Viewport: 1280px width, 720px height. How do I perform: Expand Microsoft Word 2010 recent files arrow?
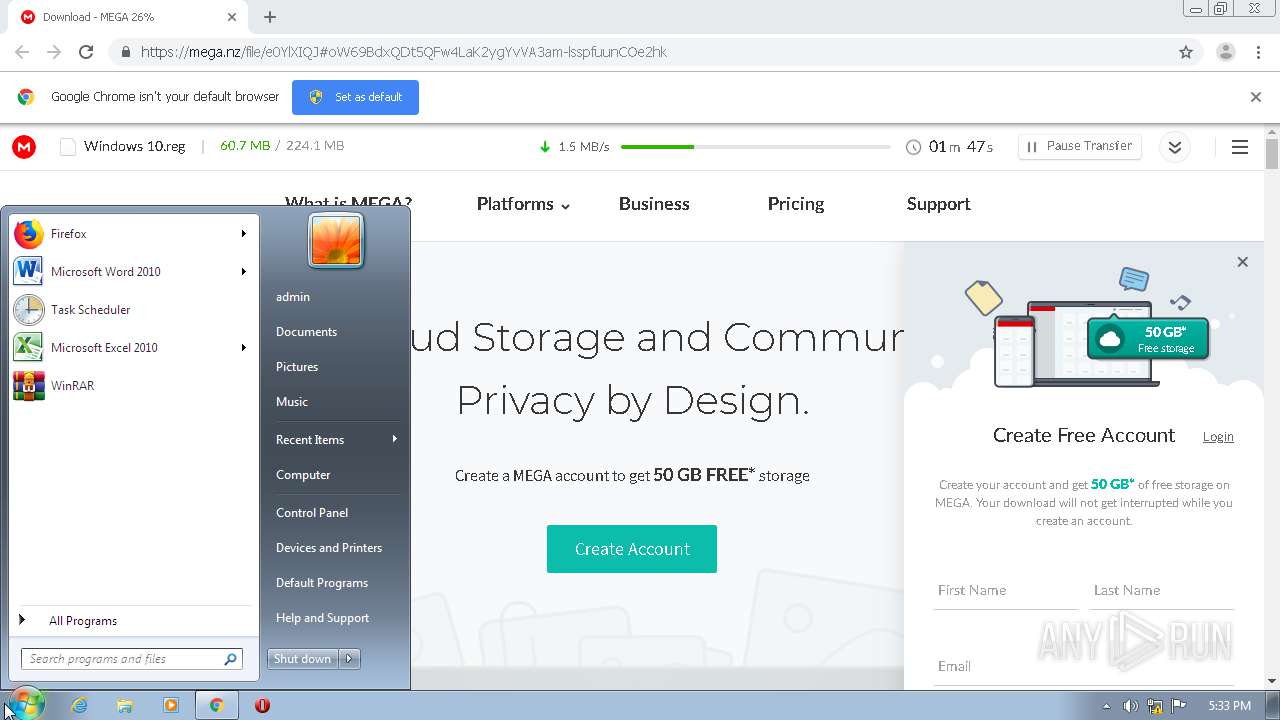click(x=243, y=272)
